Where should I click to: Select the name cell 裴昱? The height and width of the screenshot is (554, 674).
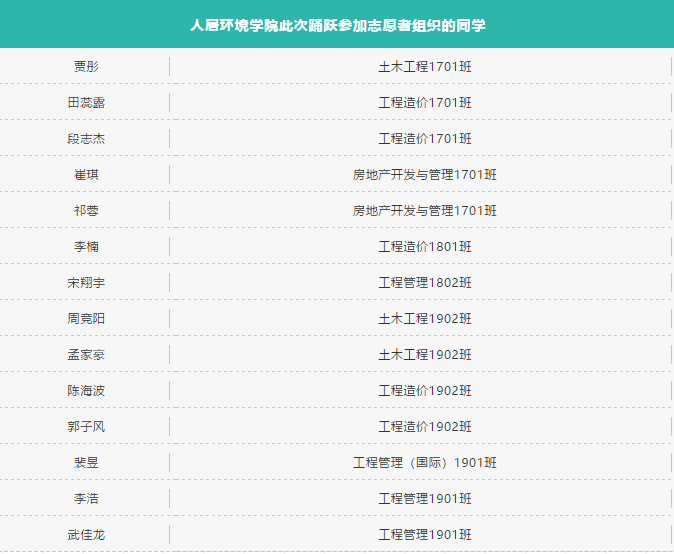(86, 462)
